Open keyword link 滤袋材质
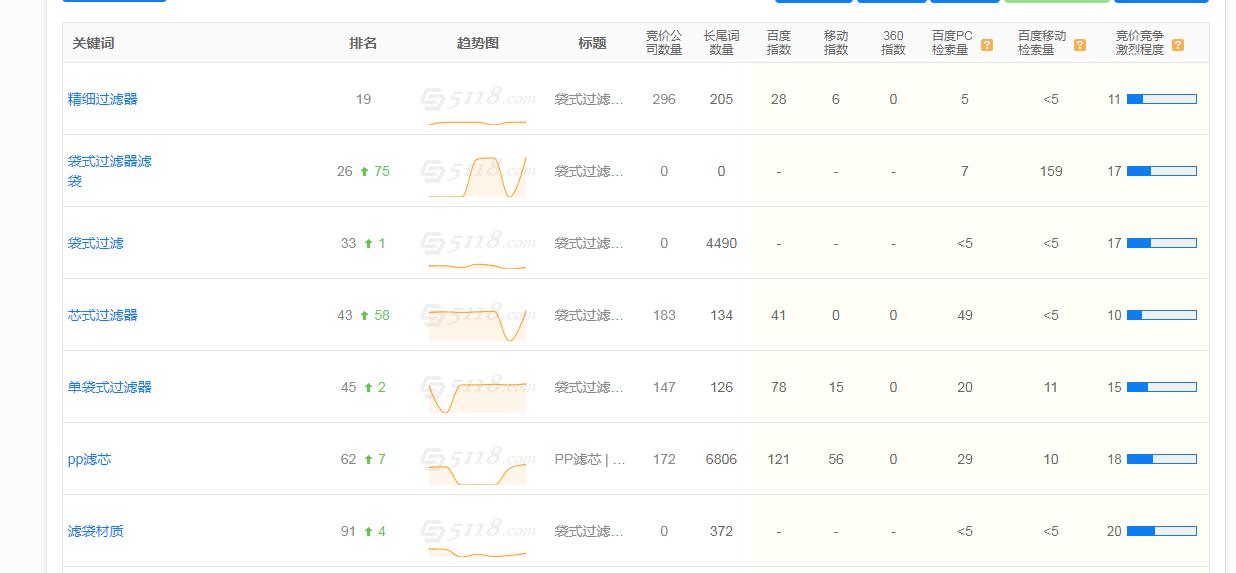 coord(96,531)
